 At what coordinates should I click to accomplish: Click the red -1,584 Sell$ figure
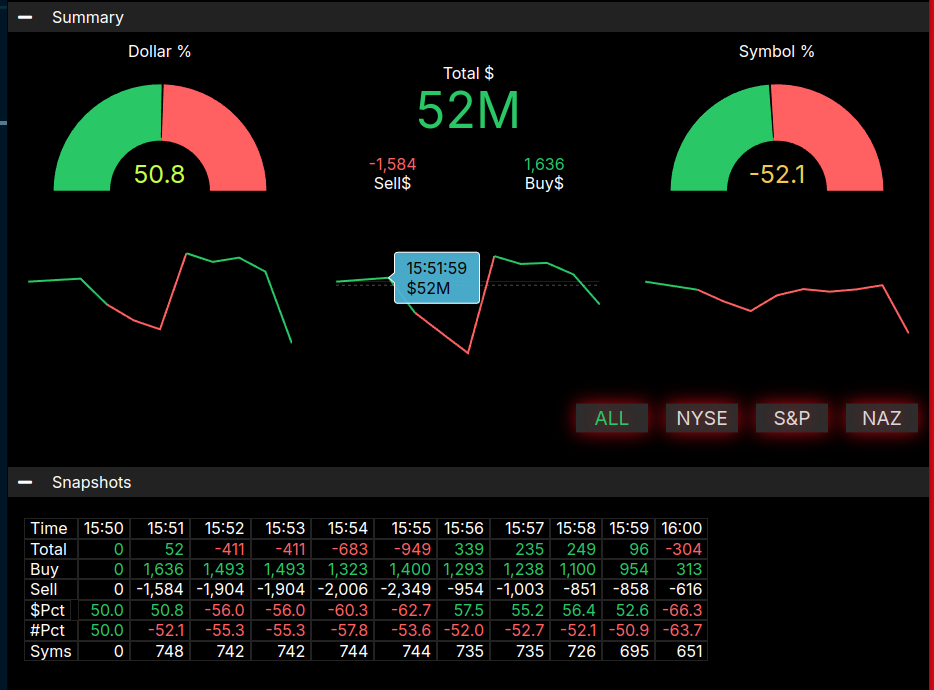(392, 164)
